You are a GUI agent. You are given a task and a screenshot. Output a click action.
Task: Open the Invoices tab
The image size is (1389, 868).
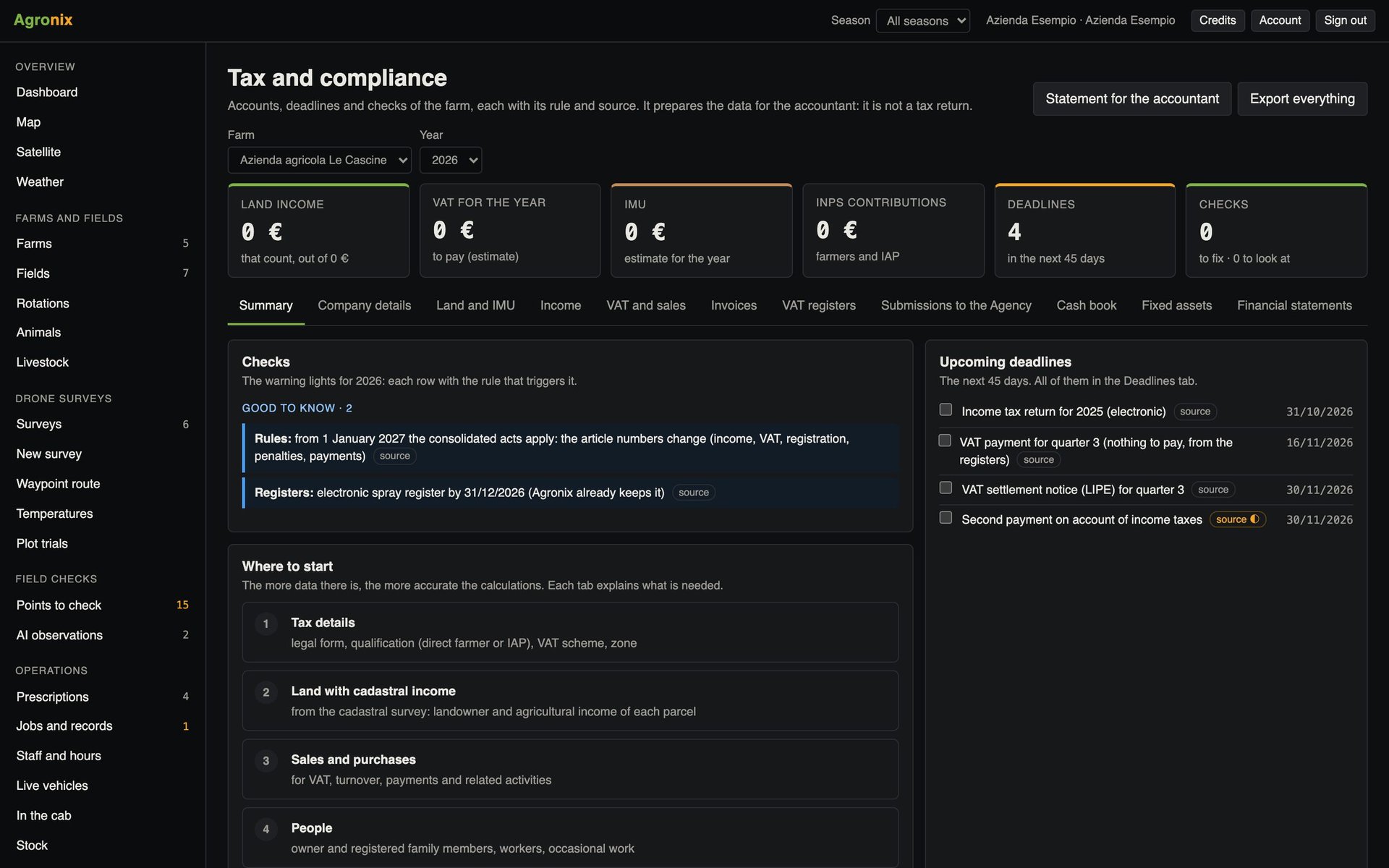tap(734, 305)
